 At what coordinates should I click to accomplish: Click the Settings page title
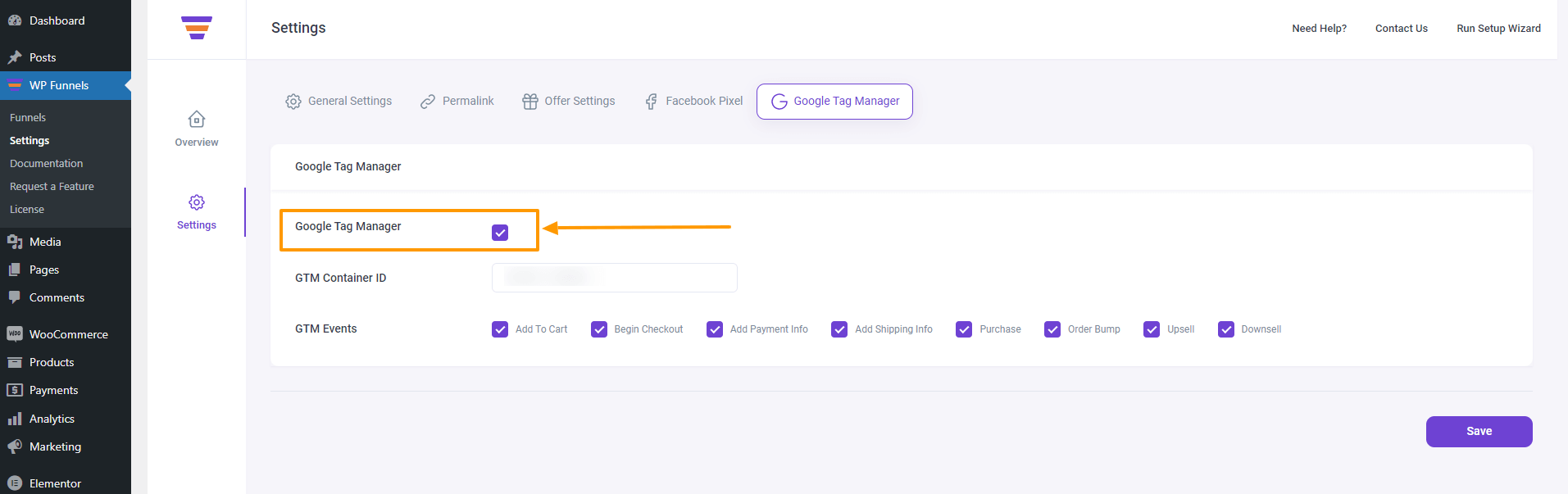tap(298, 28)
